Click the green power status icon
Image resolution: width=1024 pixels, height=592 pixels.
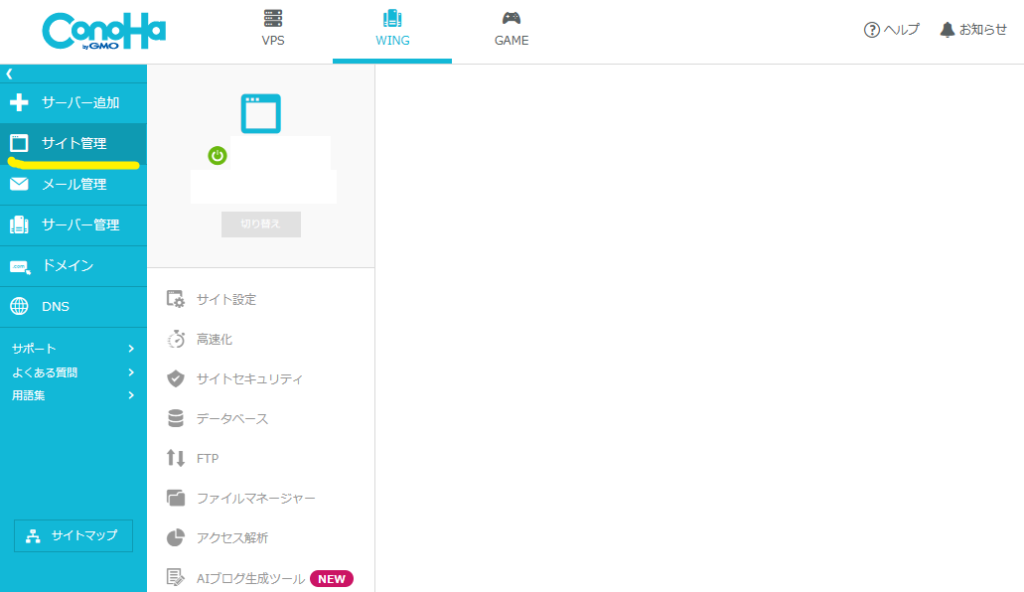217,156
